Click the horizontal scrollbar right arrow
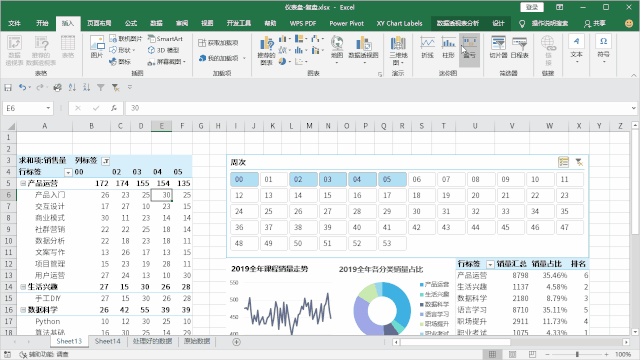This screenshot has height=360, width=640. 626,342
